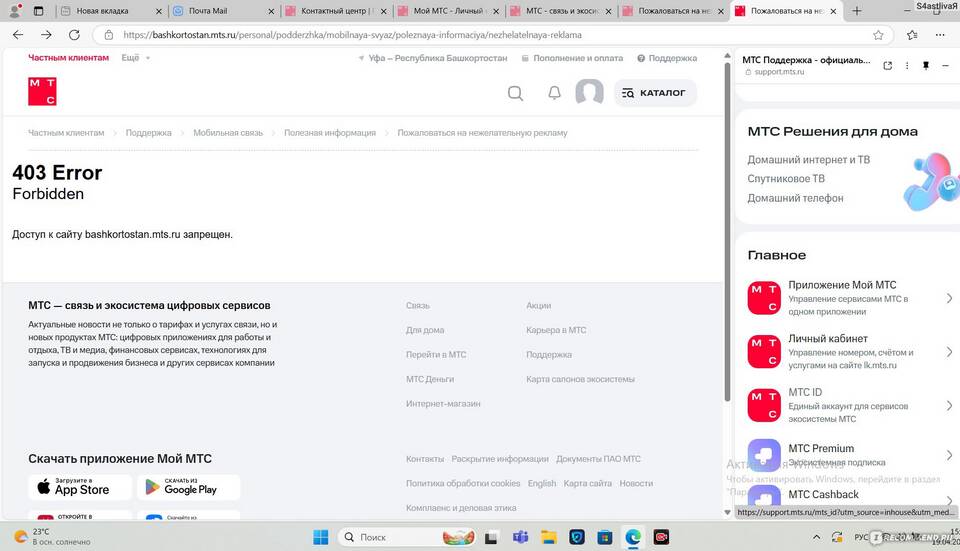Open 'МТС Premium' row in sidebar
The image size is (960, 551).
click(850, 455)
